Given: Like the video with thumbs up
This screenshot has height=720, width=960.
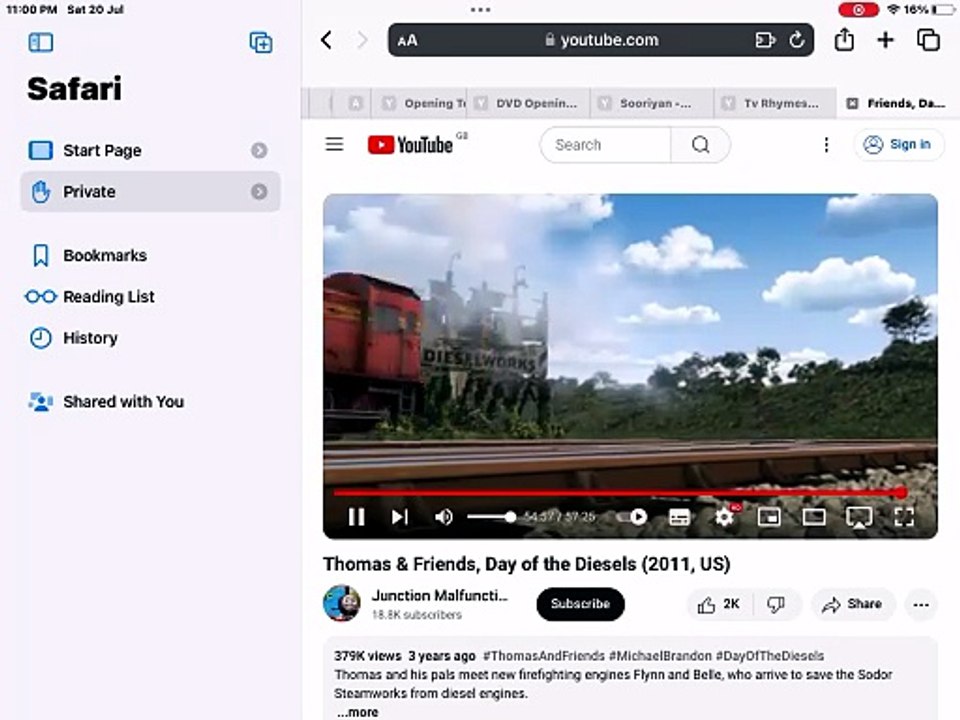Looking at the screenshot, I should [718, 605].
